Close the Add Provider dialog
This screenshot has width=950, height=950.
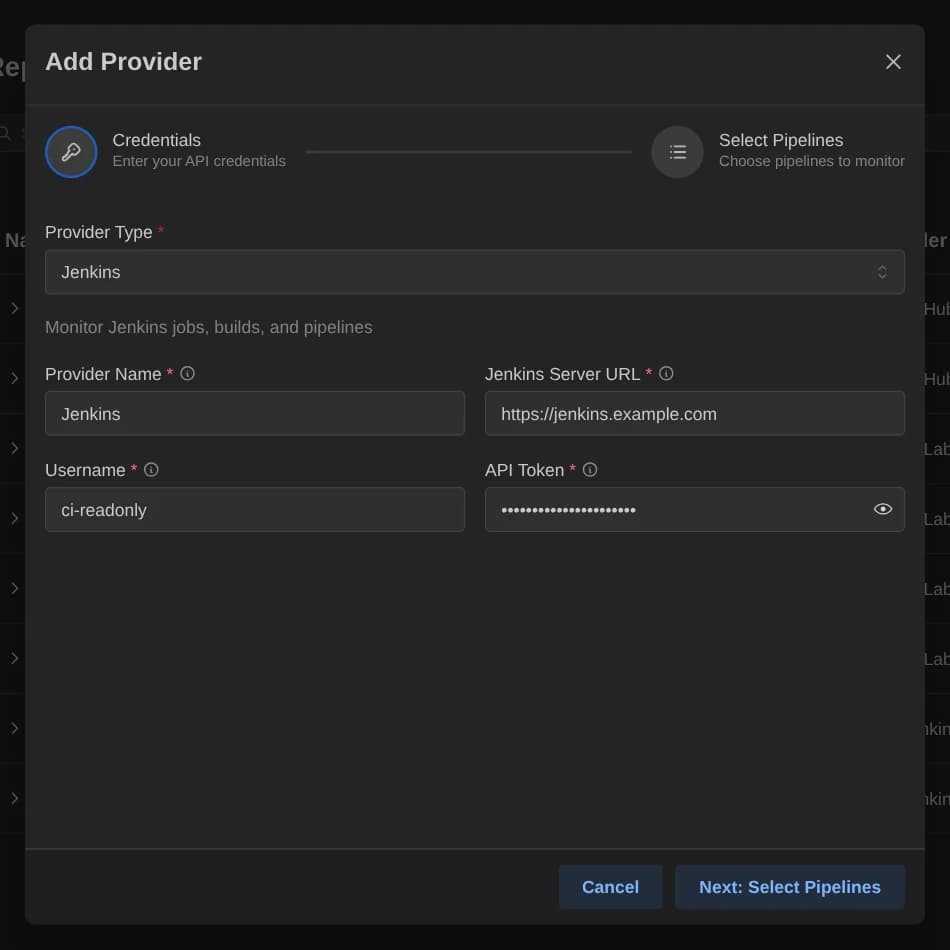coord(892,62)
